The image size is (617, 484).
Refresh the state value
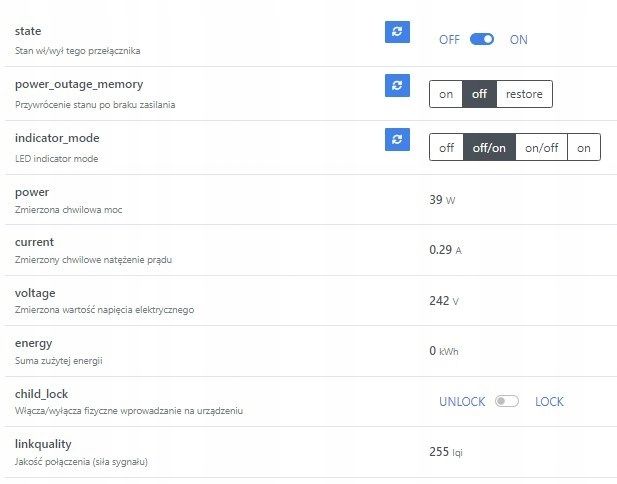[397, 32]
